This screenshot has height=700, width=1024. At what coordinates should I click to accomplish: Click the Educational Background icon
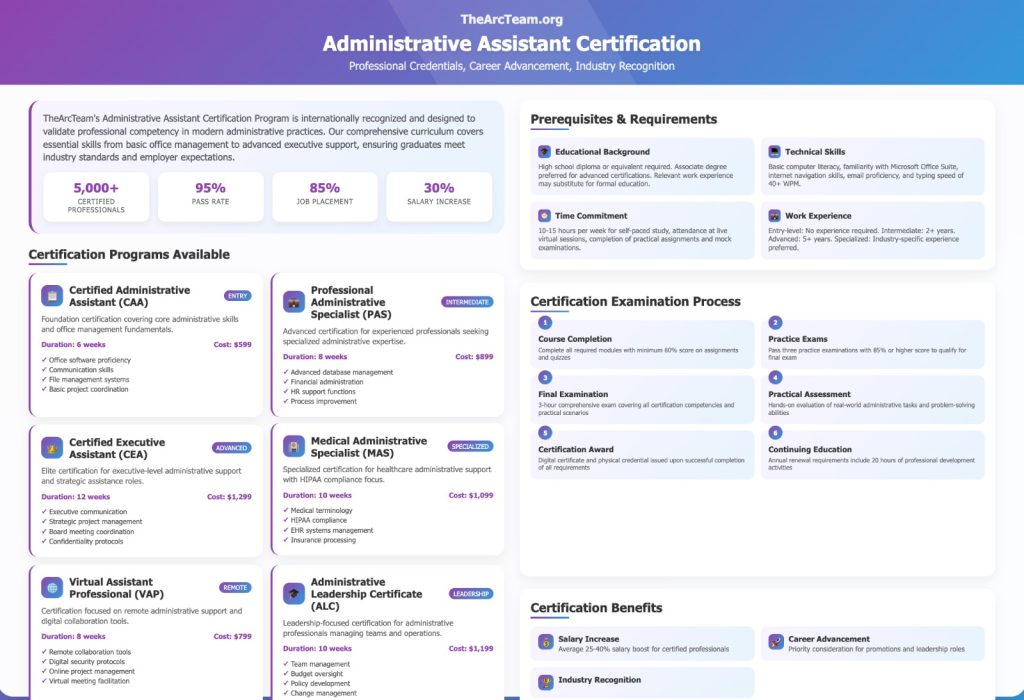pos(545,152)
